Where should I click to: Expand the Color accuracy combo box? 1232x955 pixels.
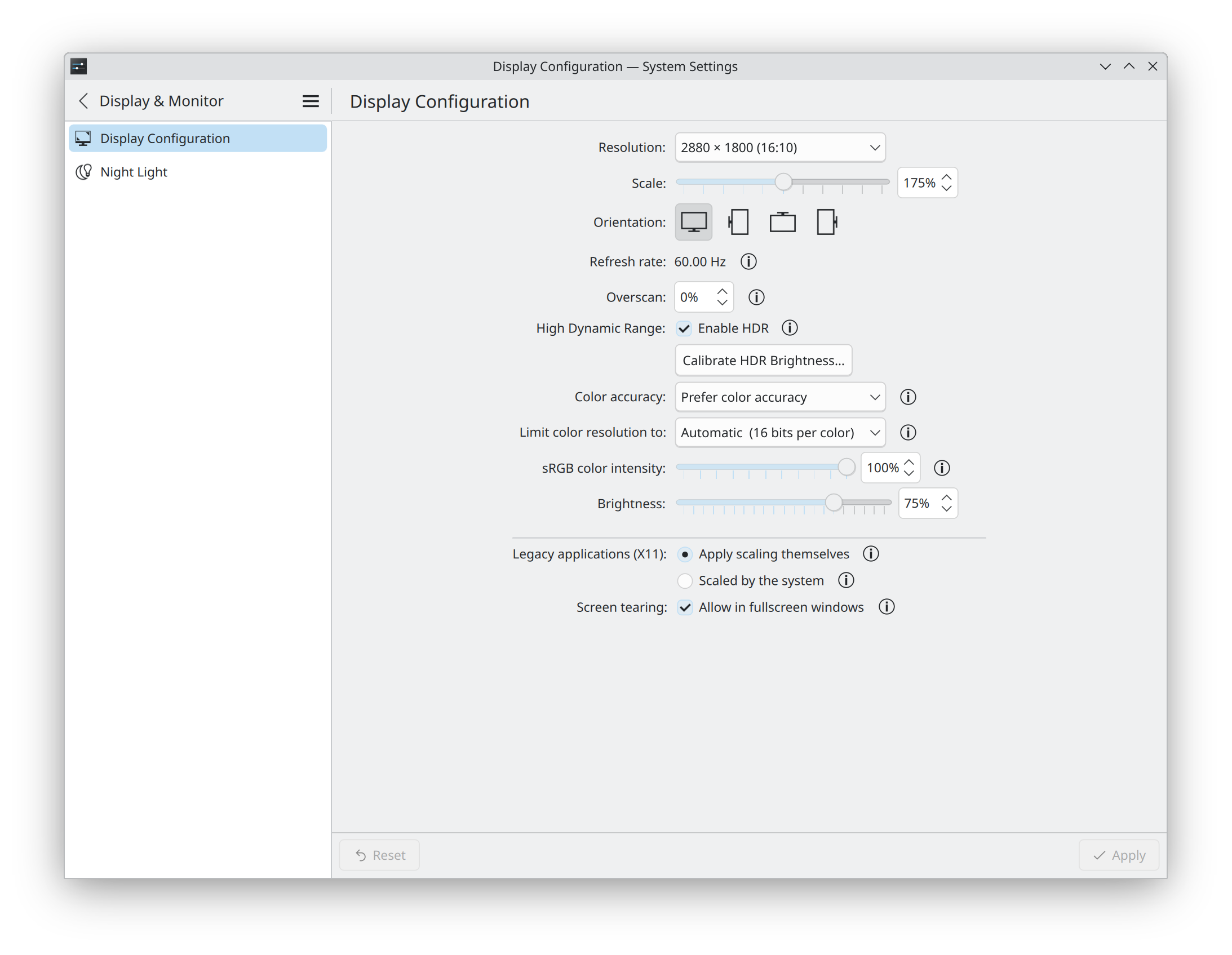click(x=779, y=397)
